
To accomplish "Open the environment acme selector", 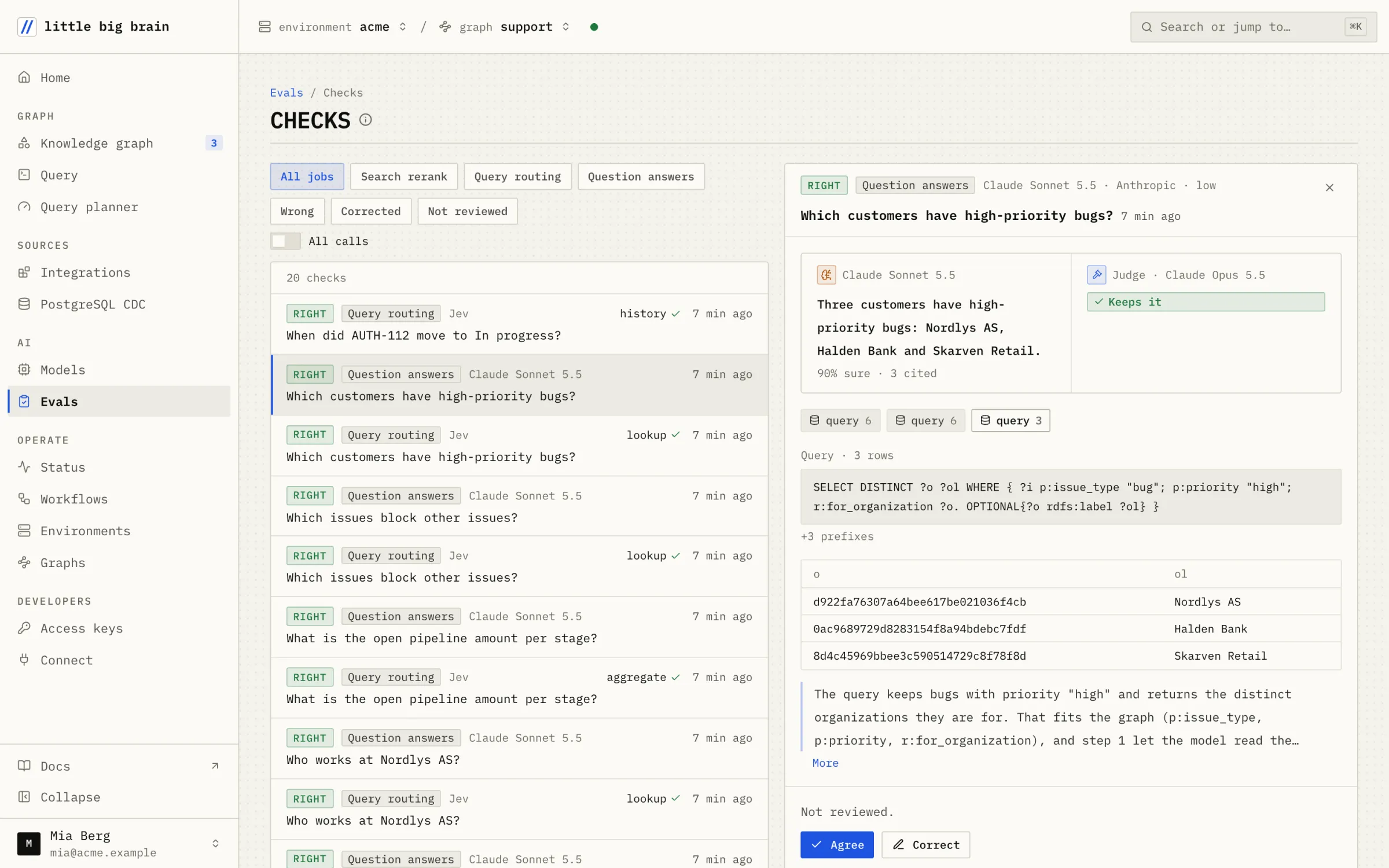I will tap(333, 27).
